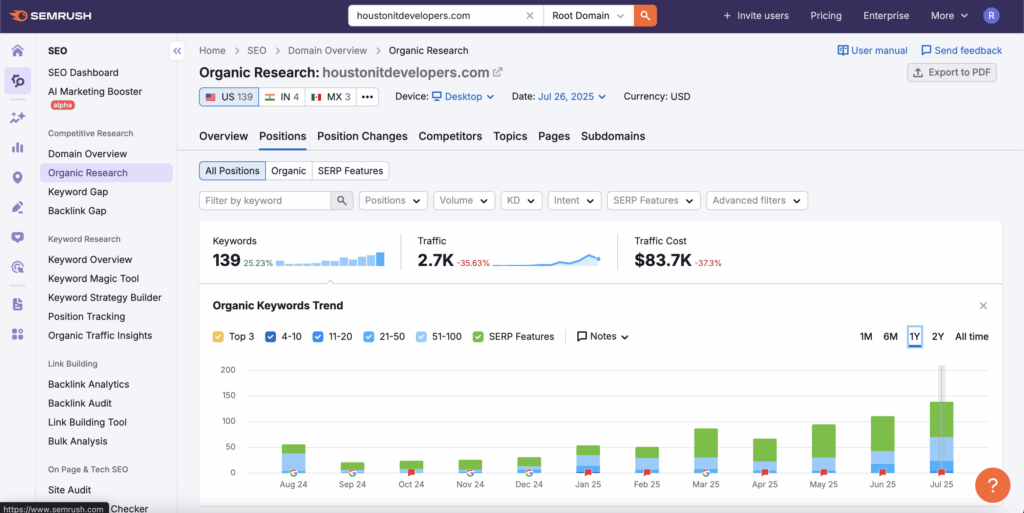The height and width of the screenshot is (513, 1024).
Task: Open the user avatar R menu
Action: pos(991,16)
